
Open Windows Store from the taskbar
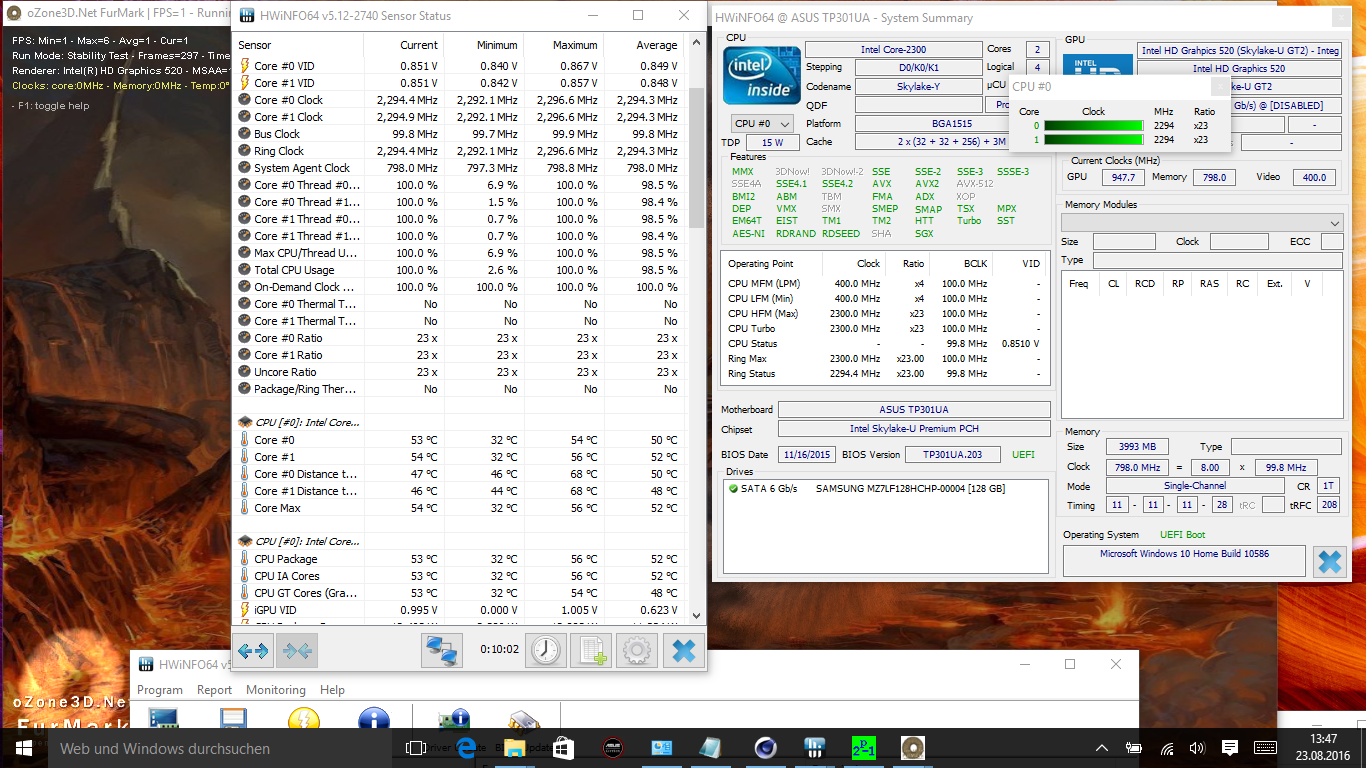563,748
